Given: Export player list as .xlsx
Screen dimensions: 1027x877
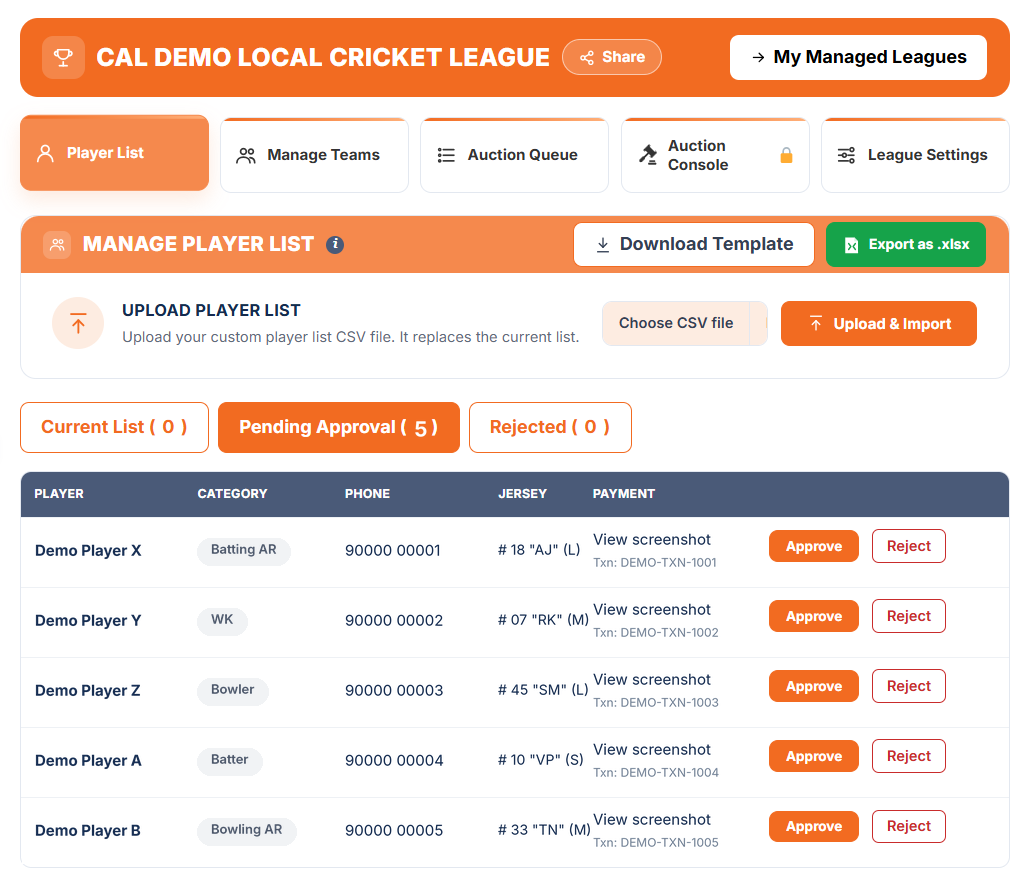Looking at the screenshot, I should tap(906, 244).
